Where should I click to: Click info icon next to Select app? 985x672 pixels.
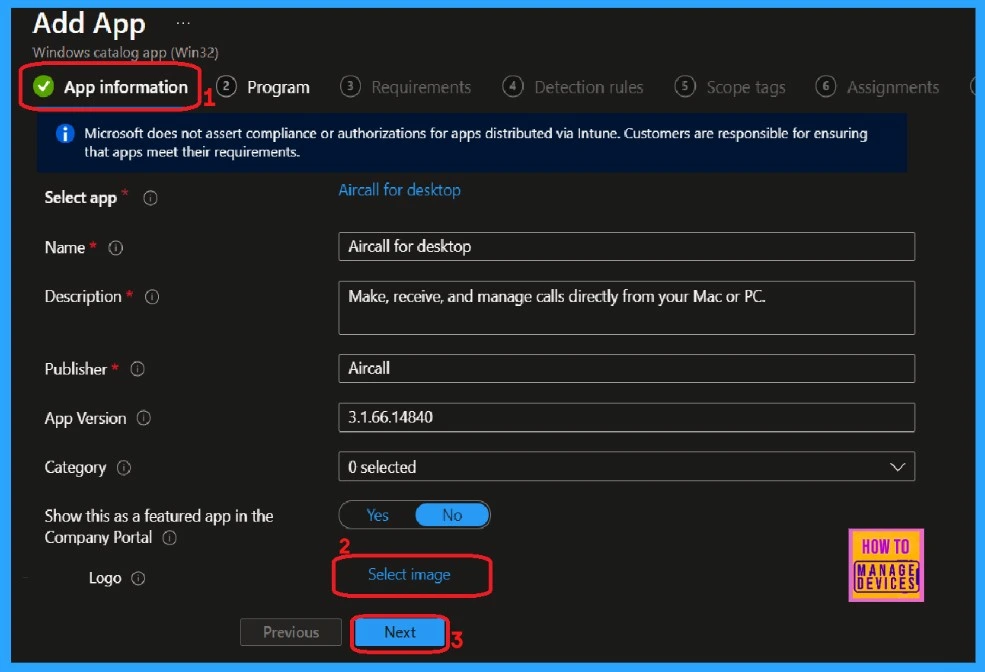[150, 198]
